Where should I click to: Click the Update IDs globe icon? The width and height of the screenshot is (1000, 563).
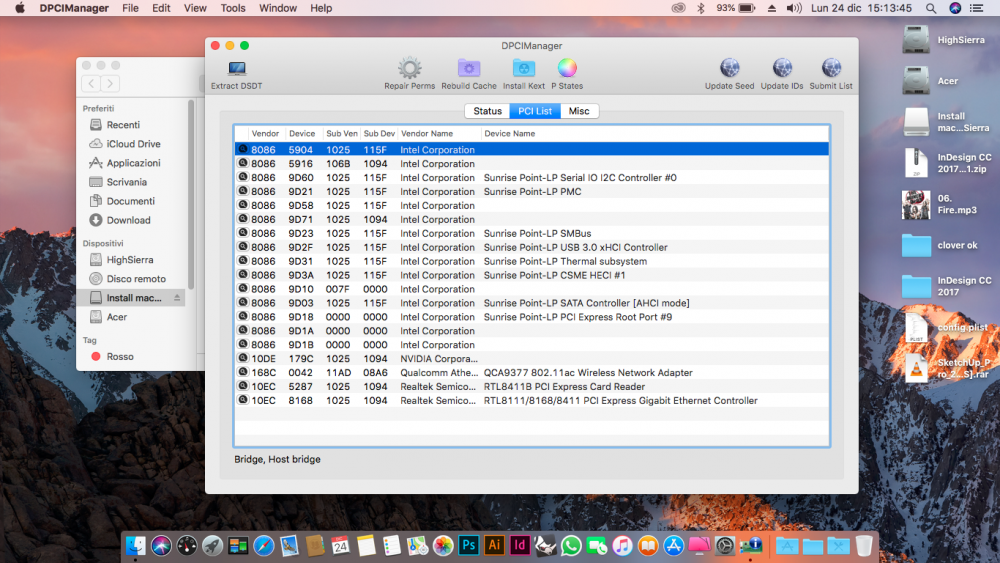tap(782, 68)
